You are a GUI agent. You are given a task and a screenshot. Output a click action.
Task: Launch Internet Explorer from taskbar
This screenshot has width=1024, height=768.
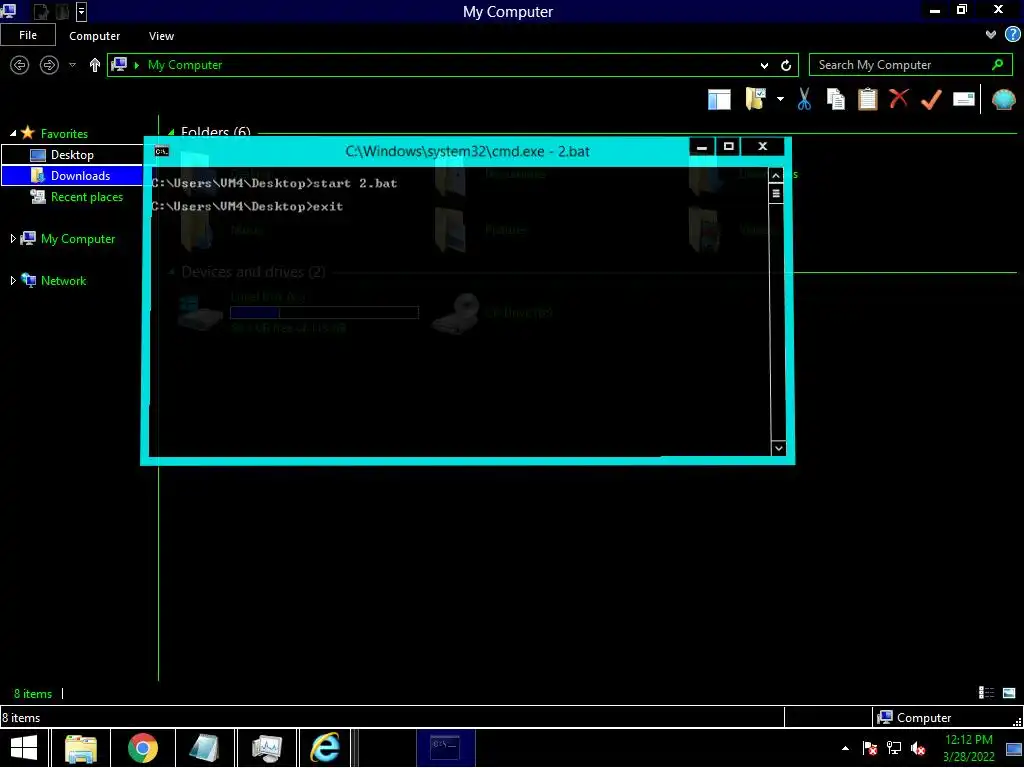325,748
